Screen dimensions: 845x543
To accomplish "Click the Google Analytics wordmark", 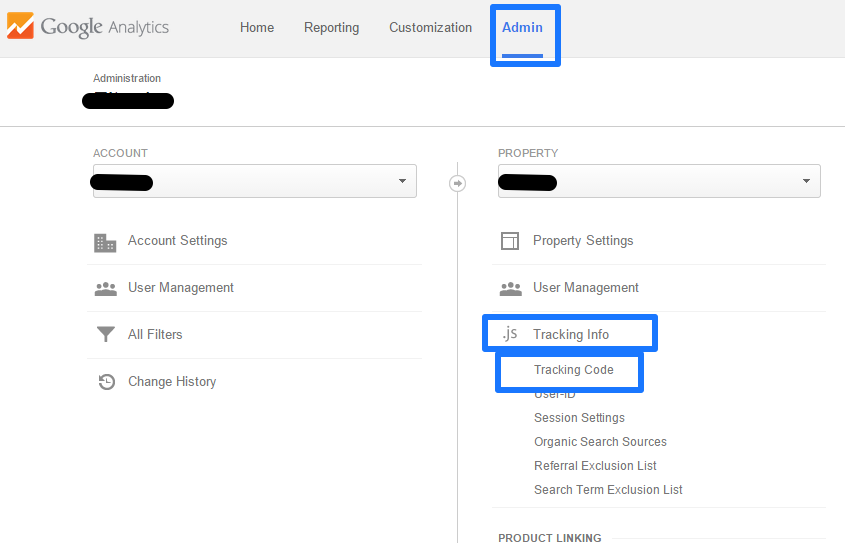I will 105,27.
